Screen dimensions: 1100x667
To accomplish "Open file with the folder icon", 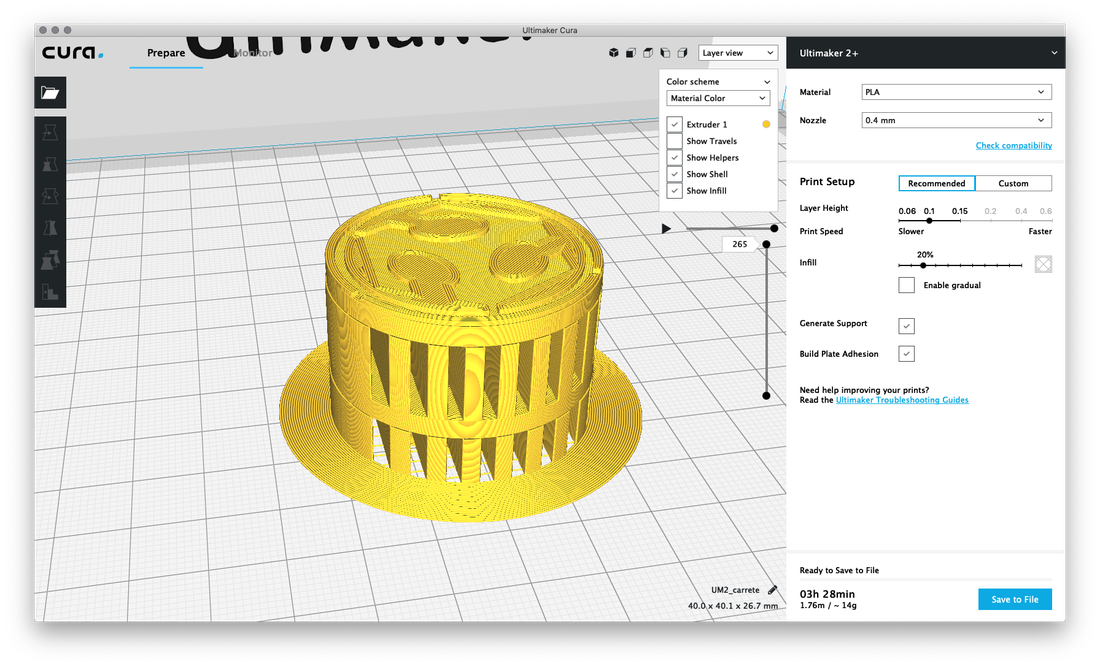I will [x=50, y=93].
